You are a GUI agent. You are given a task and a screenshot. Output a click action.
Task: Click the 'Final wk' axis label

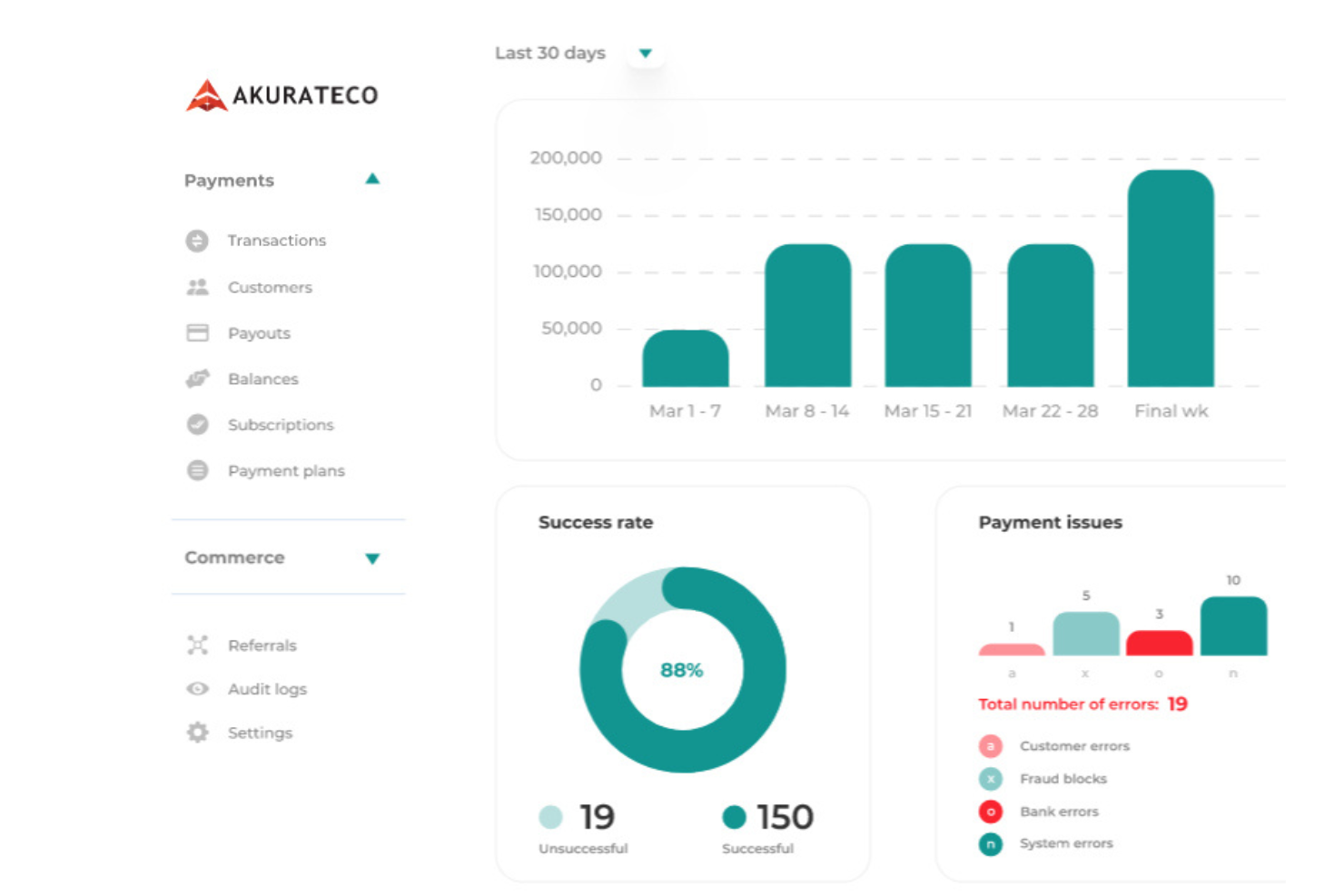click(1171, 411)
